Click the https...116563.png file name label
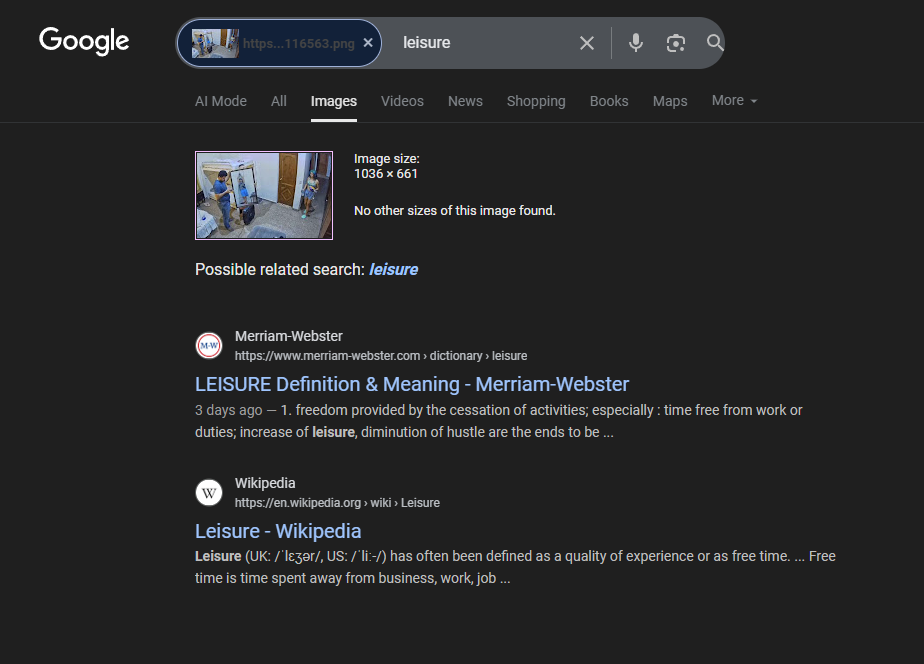The height and width of the screenshot is (664, 924). click(299, 44)
